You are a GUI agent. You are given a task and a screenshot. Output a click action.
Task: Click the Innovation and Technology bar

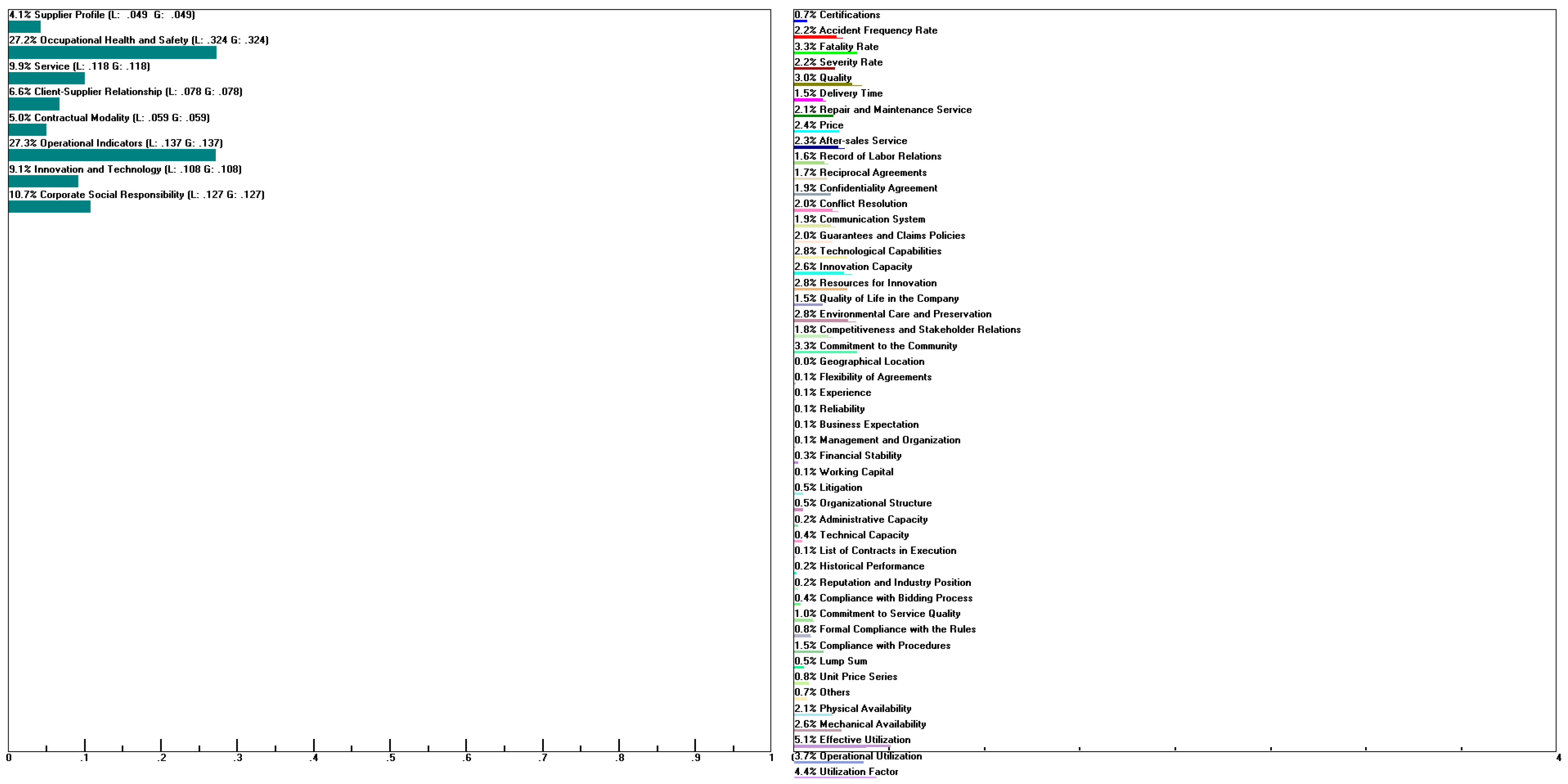point(43,181)
